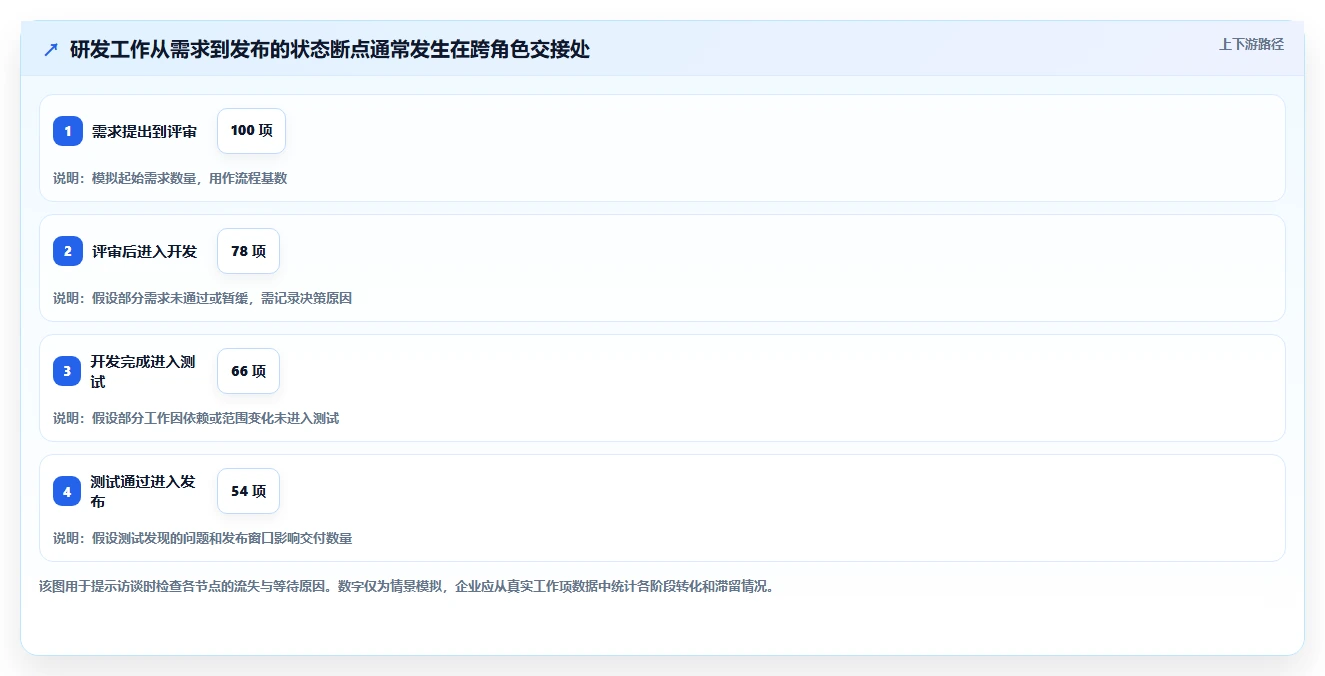Click the note about 发布窗口影响交付数量

[202, 538]
